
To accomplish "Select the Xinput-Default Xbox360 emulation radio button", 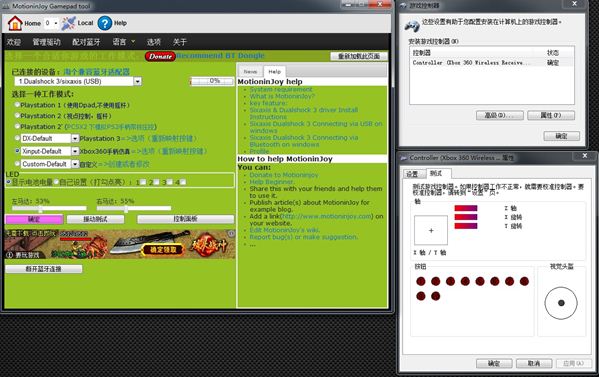I will [x=17, y=151].
